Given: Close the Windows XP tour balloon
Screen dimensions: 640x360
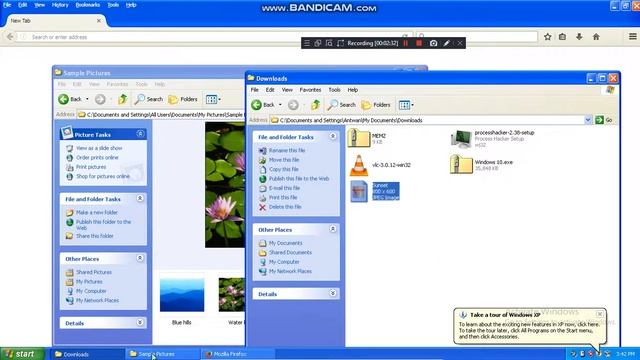Looking at the screenshot, I should click(599, 314).
